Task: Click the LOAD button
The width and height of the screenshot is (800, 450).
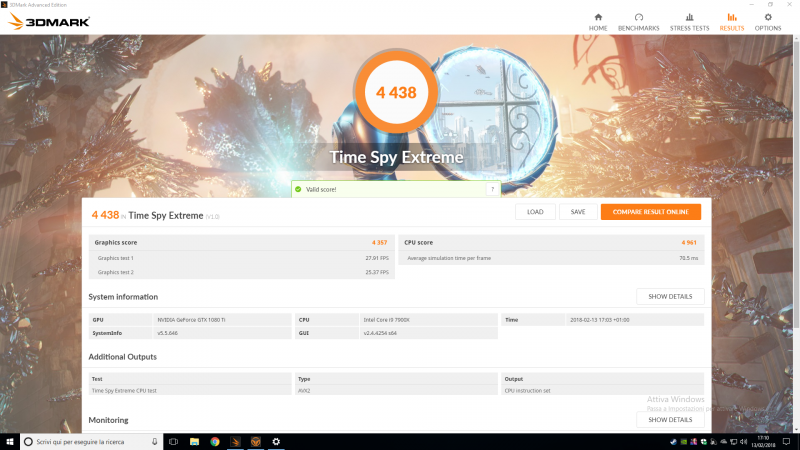Action: click(535, 212)
